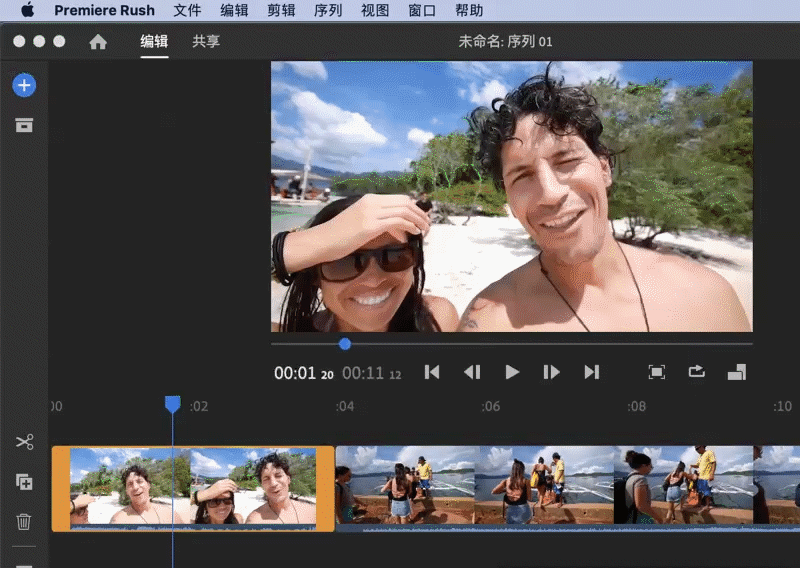The height and width of the screenshot is (568, 800).
Task: Switch to the 编辑 workspace tab
Action: [x=154, y=41]
